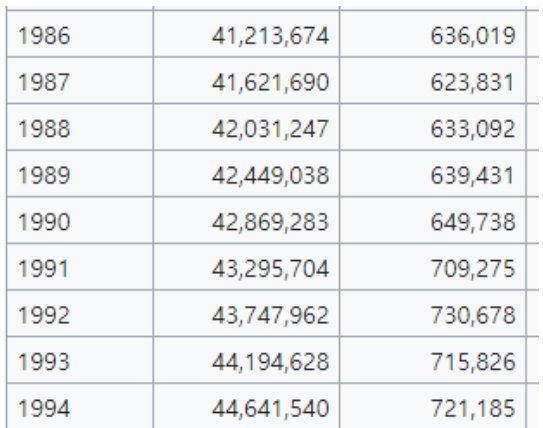The width and height of the screenshot is (543, 428).
Task: Click the 1988 year cell
Action: 80,127
